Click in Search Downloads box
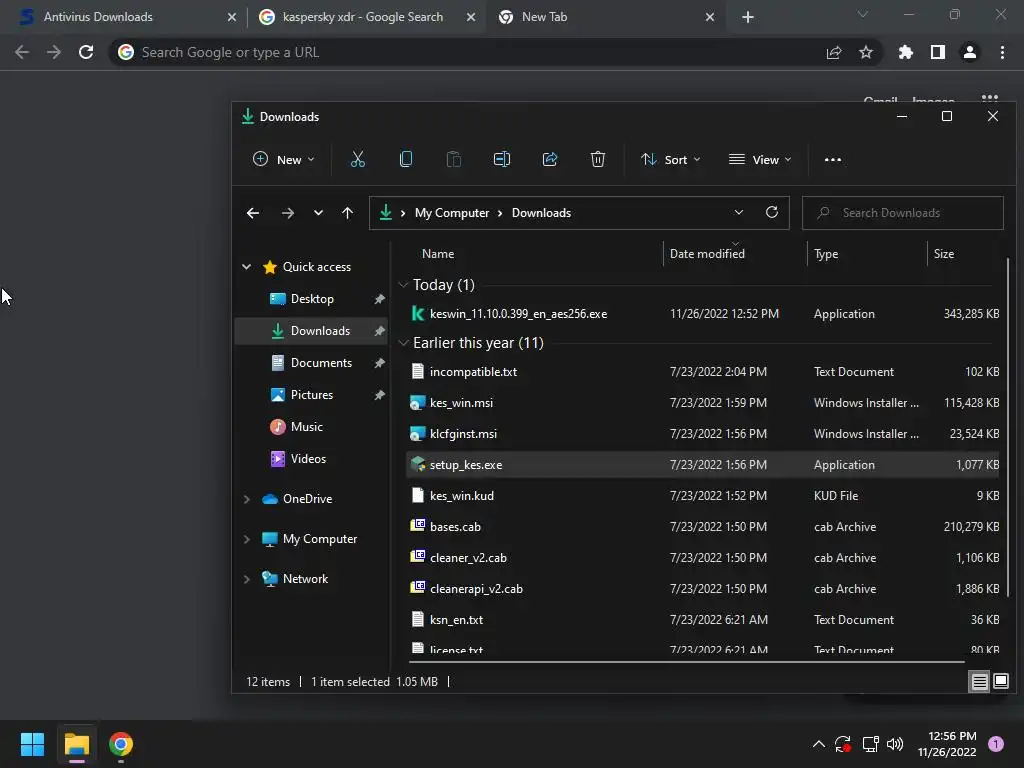Viewport: 1024px width, 768px height. [903, 213]
